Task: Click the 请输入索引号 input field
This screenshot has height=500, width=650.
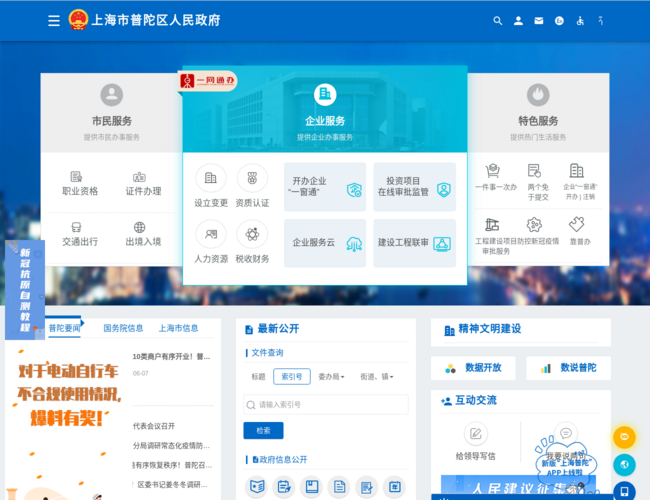Action: (x=326, y=405)
